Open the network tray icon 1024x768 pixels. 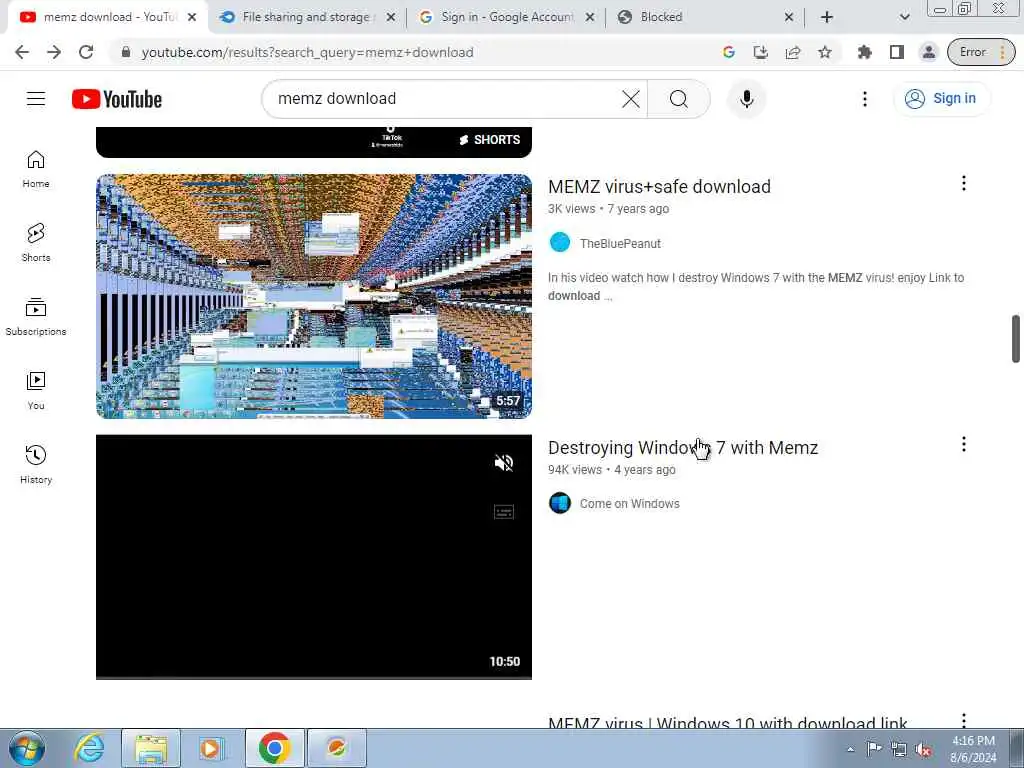(x=899, y=750)
